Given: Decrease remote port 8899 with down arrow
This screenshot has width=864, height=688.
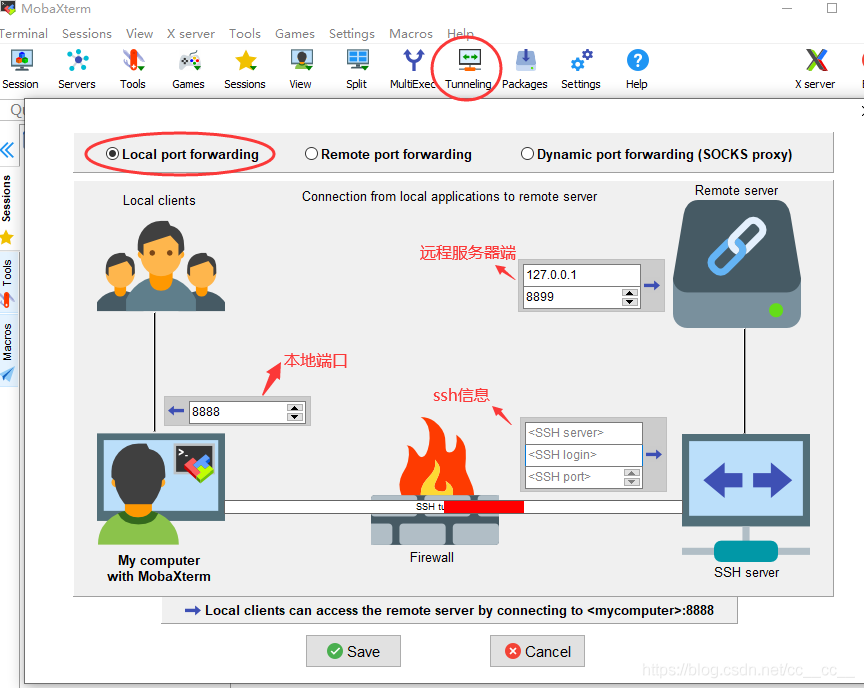Looking at the screenshot, I should click(630, 301).
